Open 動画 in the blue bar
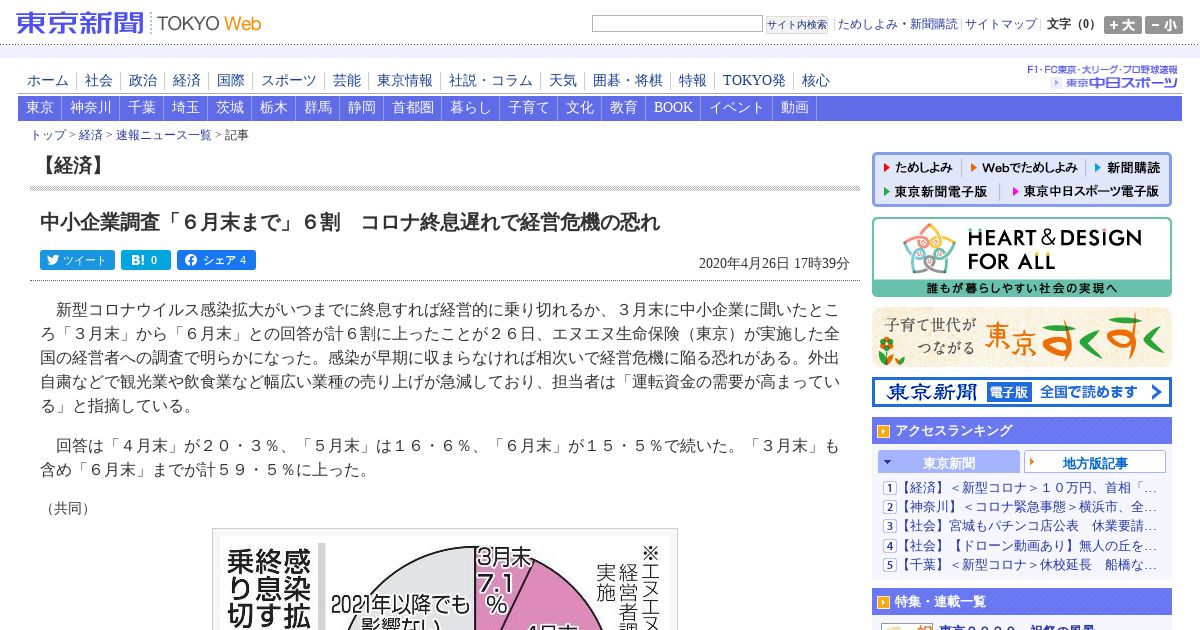 click(795, 108)
